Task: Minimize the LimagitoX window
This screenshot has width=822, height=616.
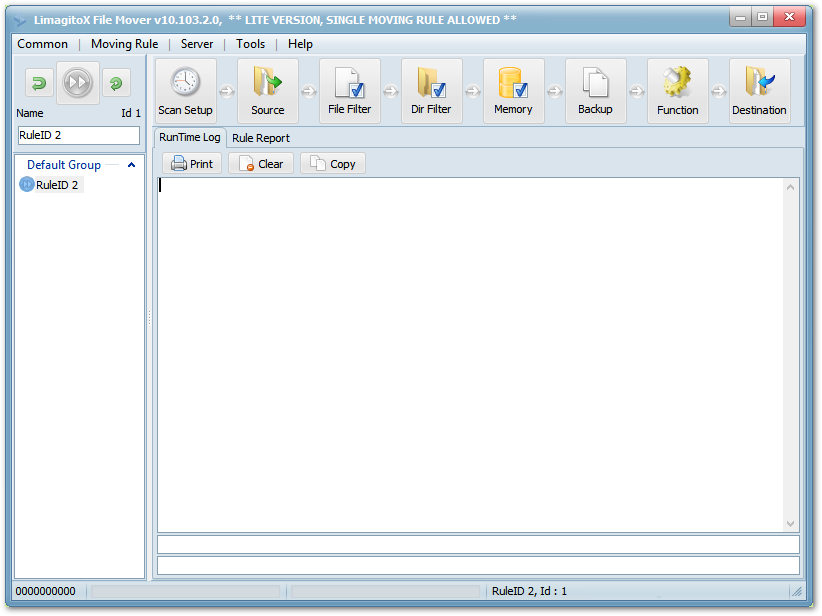Action: coord(740,17)
